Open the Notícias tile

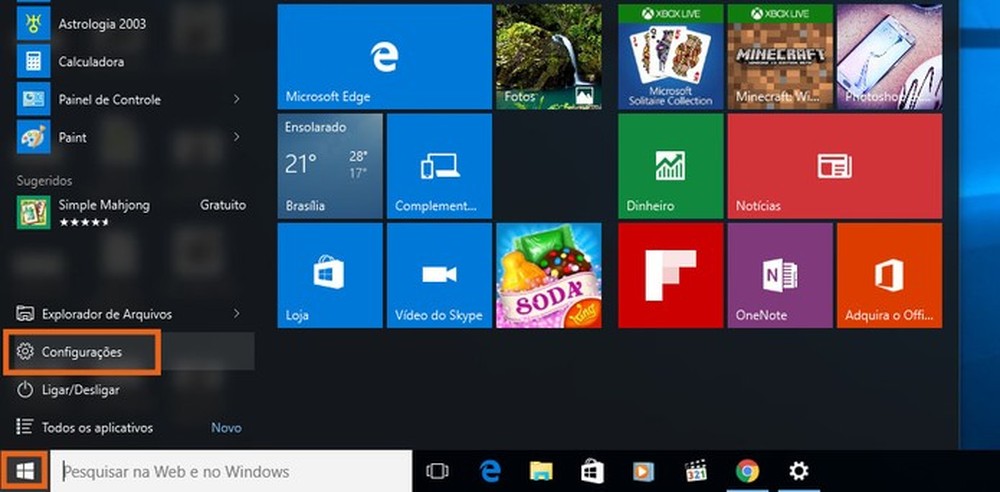click(x=835, y=166)
